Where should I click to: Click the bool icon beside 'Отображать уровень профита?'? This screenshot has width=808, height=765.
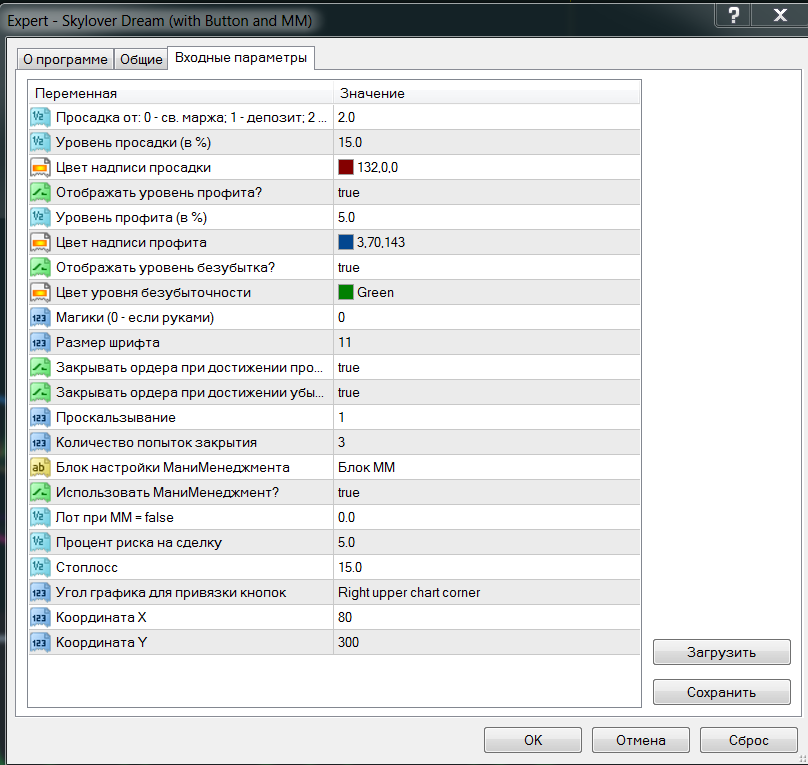40,192
